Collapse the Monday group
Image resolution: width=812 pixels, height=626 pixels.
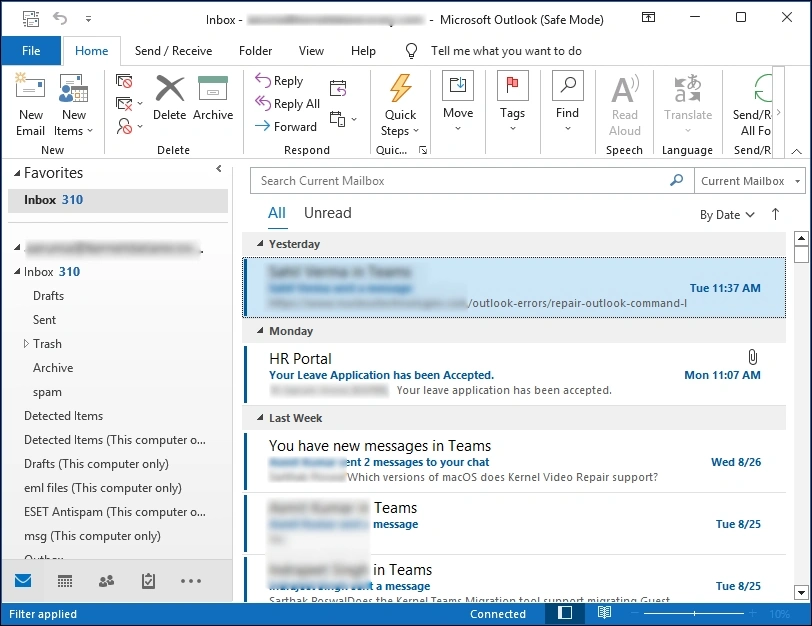click(x=260, y=330)
